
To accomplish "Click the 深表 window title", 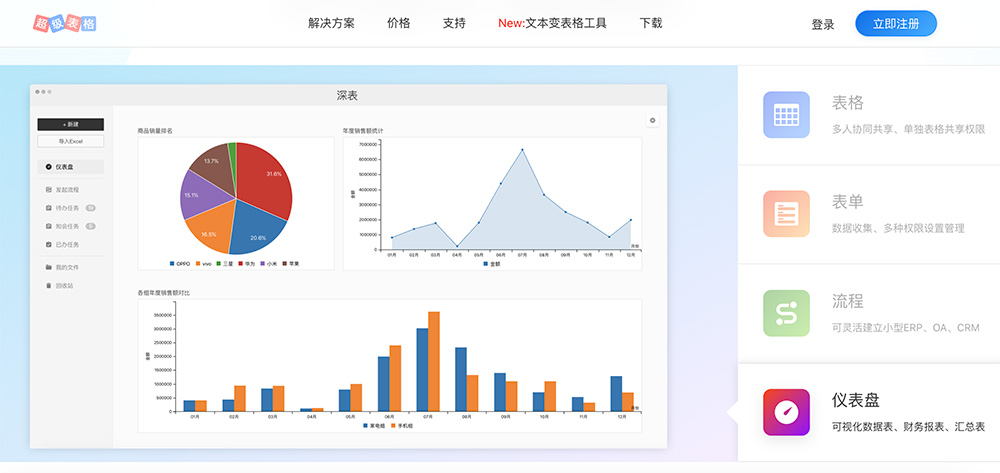I will point(348,96).
